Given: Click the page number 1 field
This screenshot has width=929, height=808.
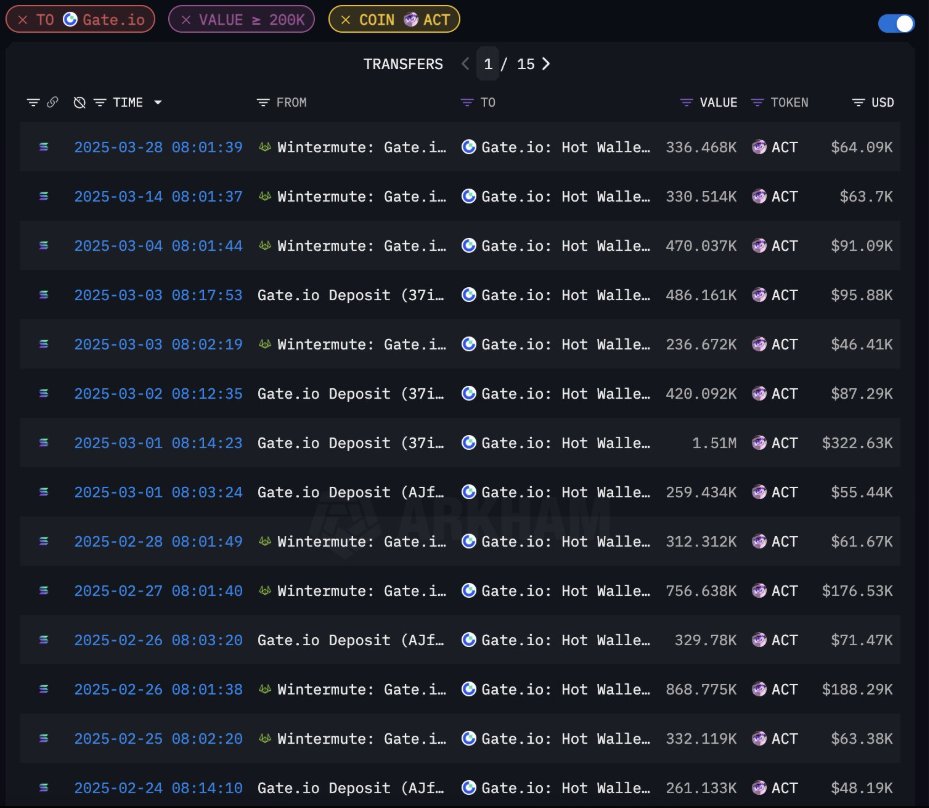Looking at the screenshot, I should coord(488,63).
